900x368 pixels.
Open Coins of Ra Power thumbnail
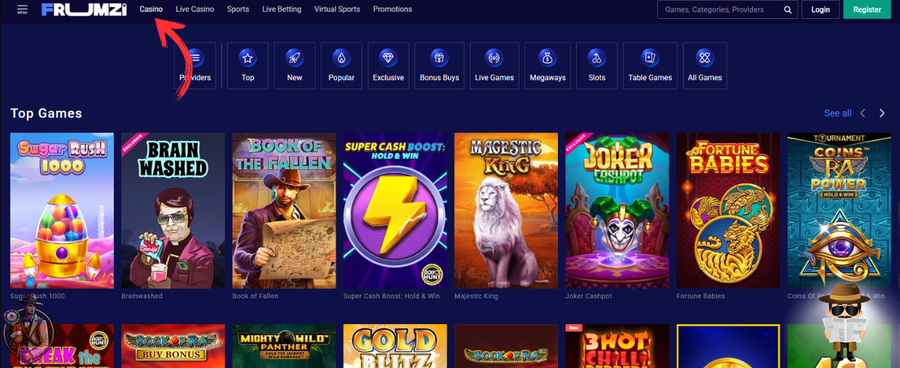(x=839, y=211)
